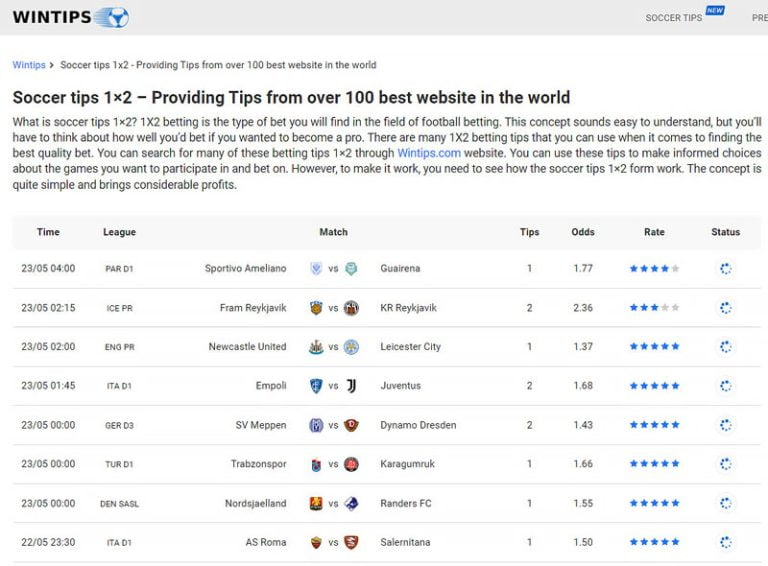This screenshot has width=768, height=566.
Task: Click the TUR D1 league label
Action: [x=120, y=464]
